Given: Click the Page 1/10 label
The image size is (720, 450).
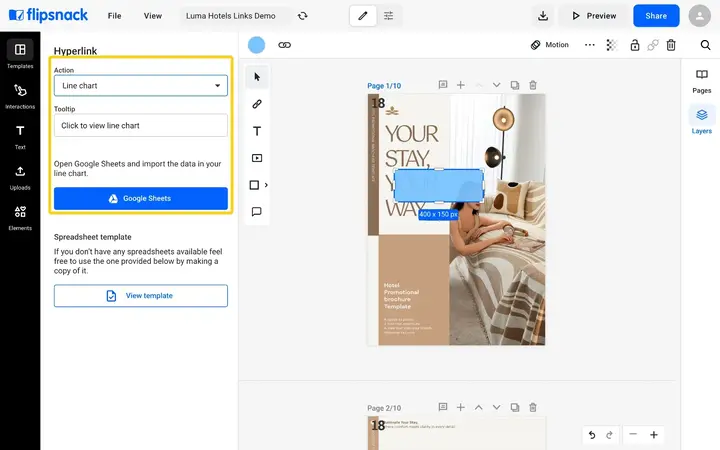Looking at the screenshot, I should (x=384, y=86).
